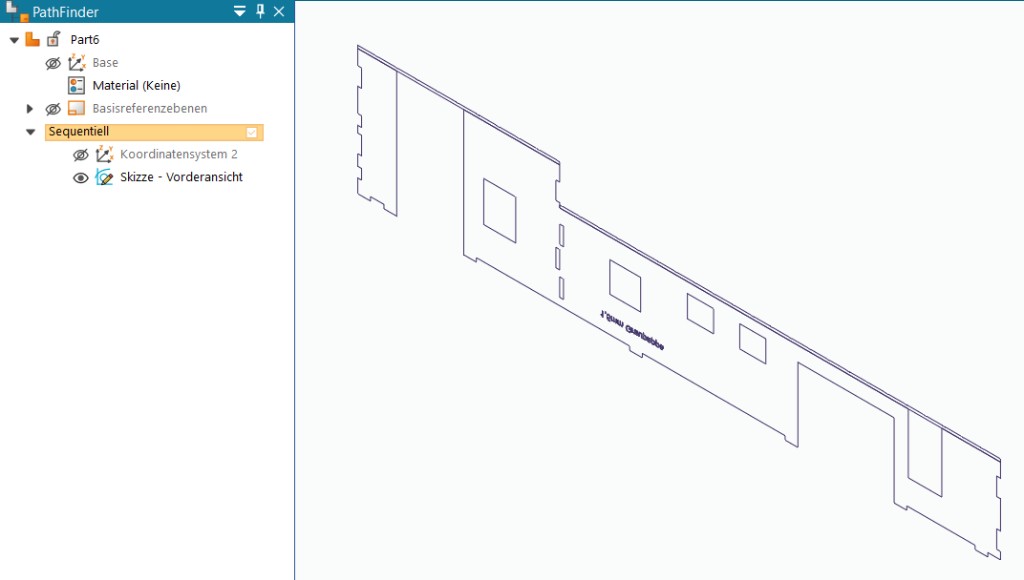Select Skizze - Vorderansicht in the tree
Image resolution: width=1024 pixels, height=580 pixels.
(x=182, y=177)
